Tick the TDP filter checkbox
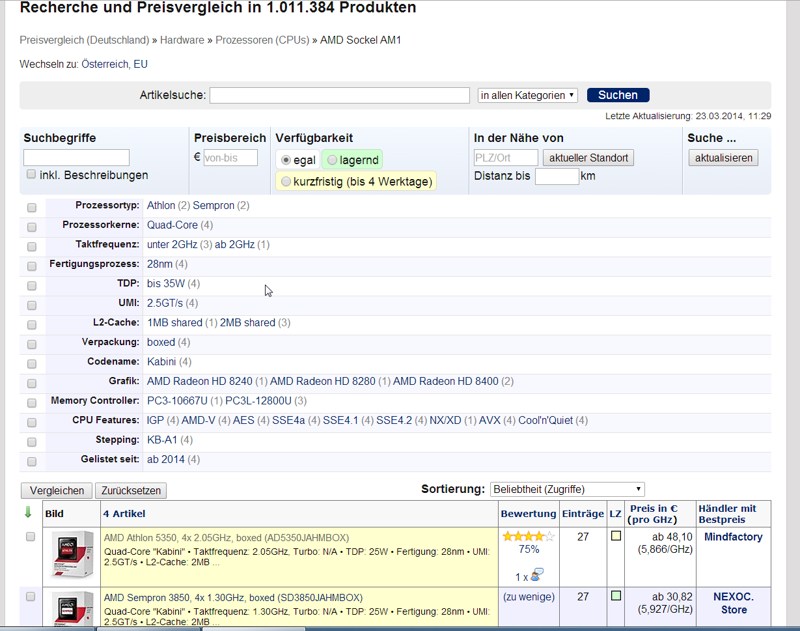800x631 pixels. coord(32,286)
